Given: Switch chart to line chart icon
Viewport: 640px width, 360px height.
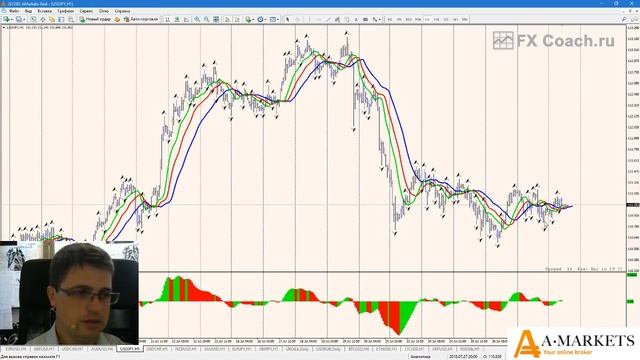Looking at the screenshot, I should click(187, 19).
